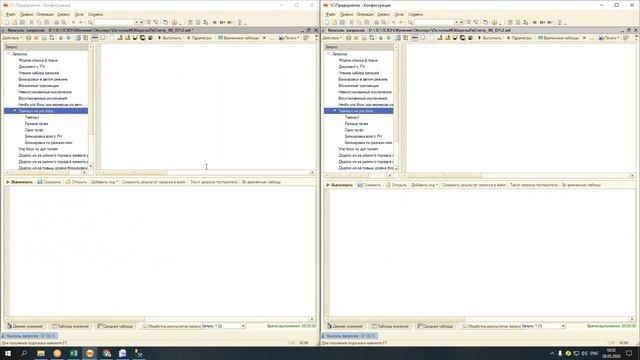Click red delete X in left query console toolbar
The width and height of the screenshot is (640, 360).
click(36, 38)
